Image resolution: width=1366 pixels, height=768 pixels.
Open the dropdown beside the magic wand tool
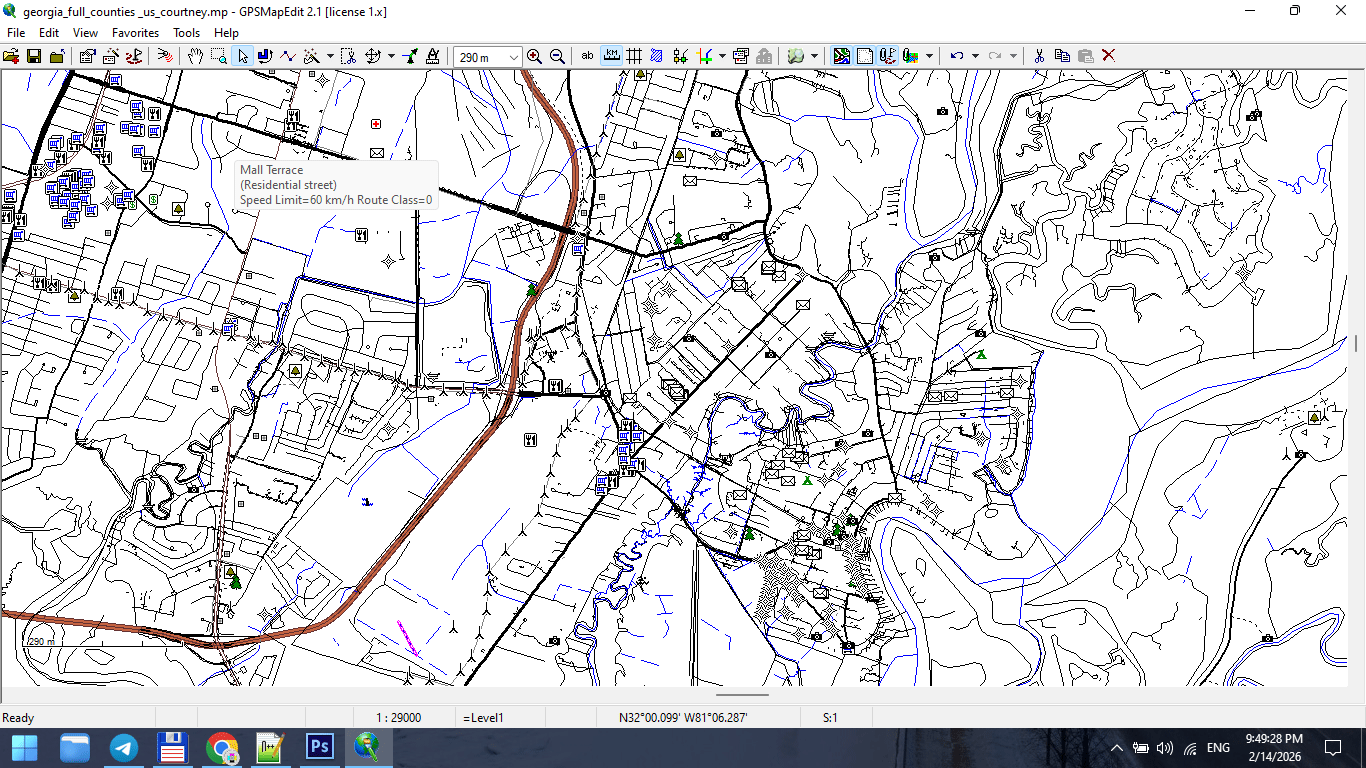point(329,56)
